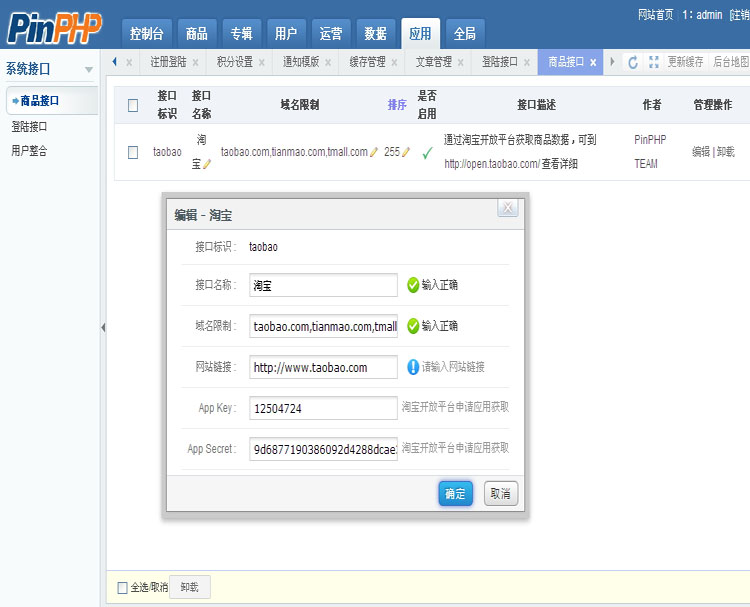The height and width of the screenshot is (607, 750).
Task: Click the 后台地图 button
Action: click(730, 62)
